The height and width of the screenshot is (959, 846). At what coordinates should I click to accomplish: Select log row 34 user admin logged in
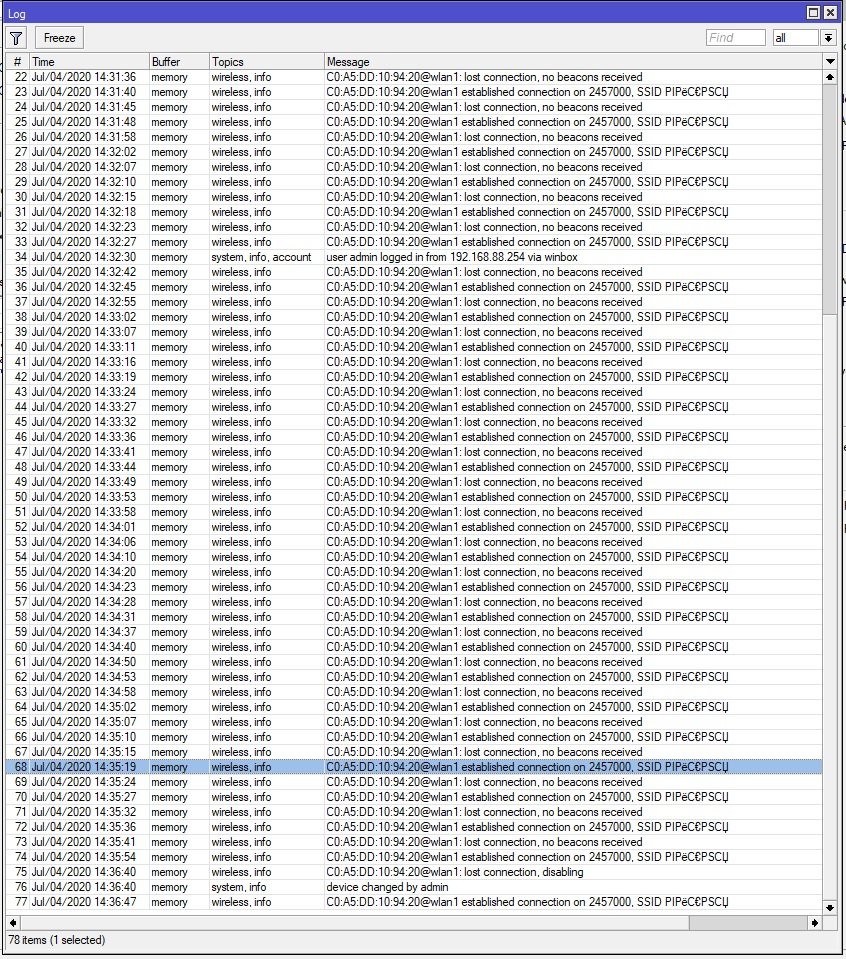[x=414, y=257]
